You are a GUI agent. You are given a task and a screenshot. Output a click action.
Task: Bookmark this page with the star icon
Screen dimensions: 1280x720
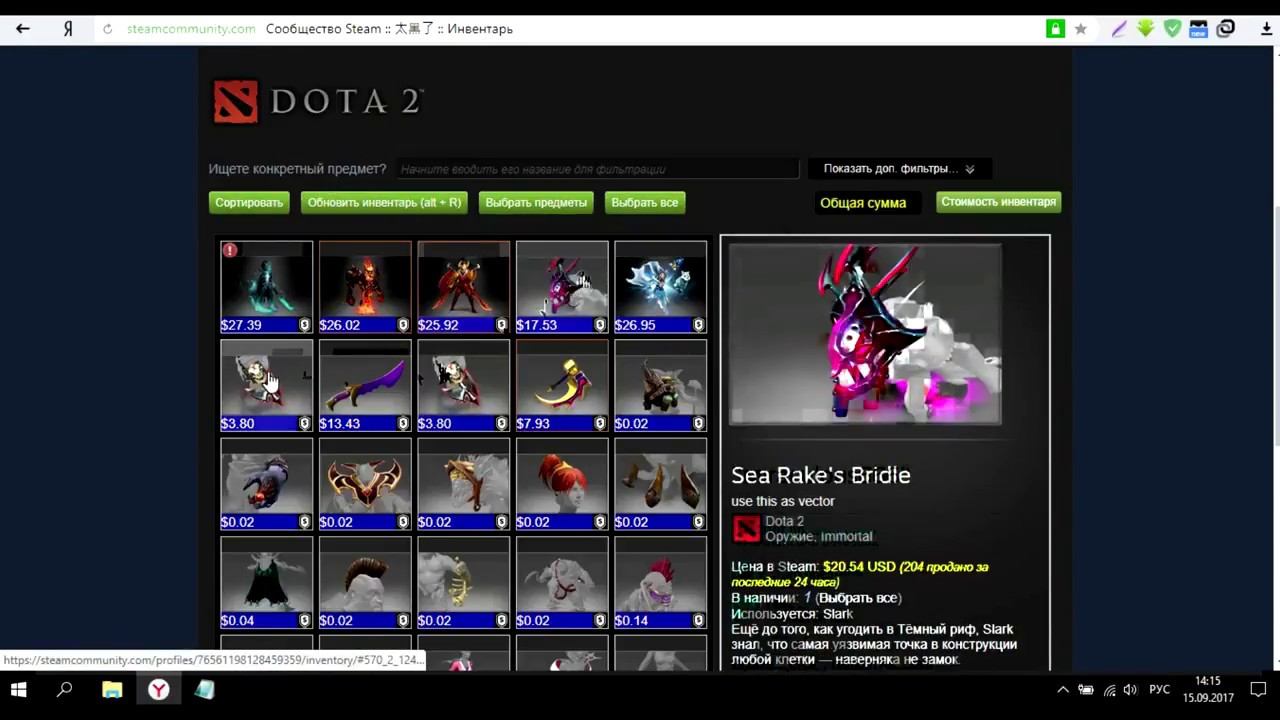click(x=1081, y=29)
